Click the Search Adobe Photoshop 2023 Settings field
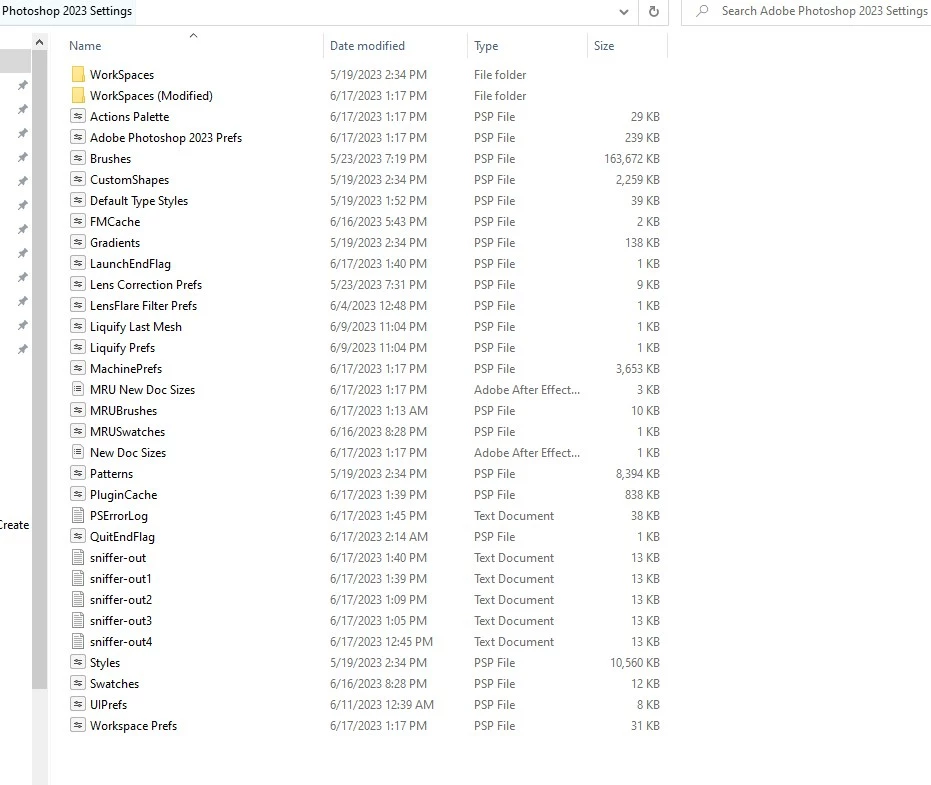 coord(806,11)
